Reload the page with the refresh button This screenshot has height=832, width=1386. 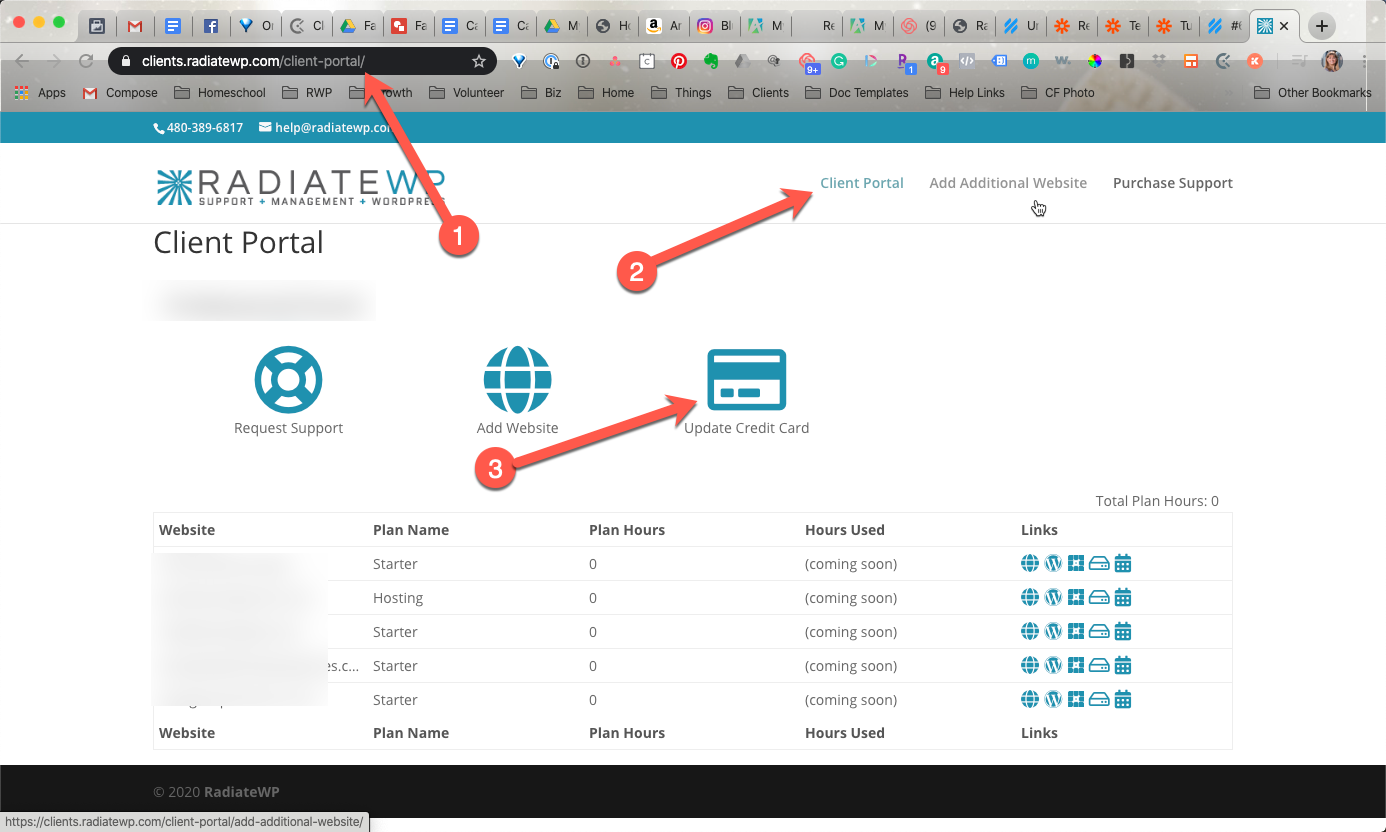coord(86,61)
